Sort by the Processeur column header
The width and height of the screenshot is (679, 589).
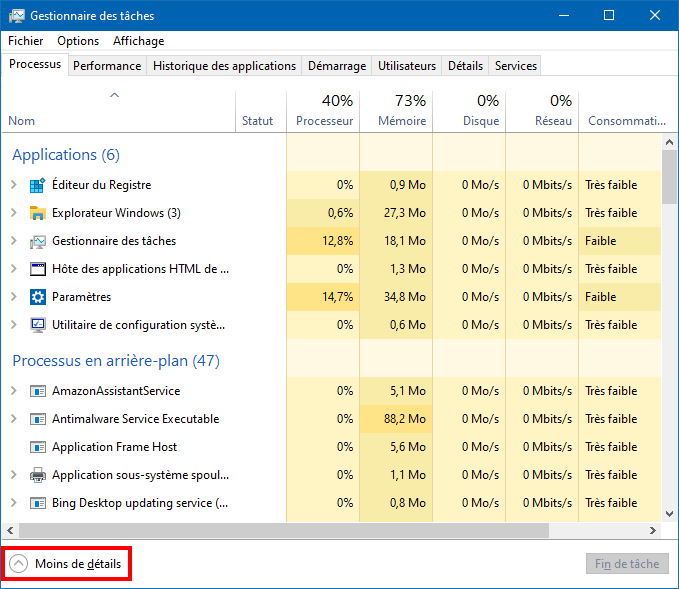323,111
